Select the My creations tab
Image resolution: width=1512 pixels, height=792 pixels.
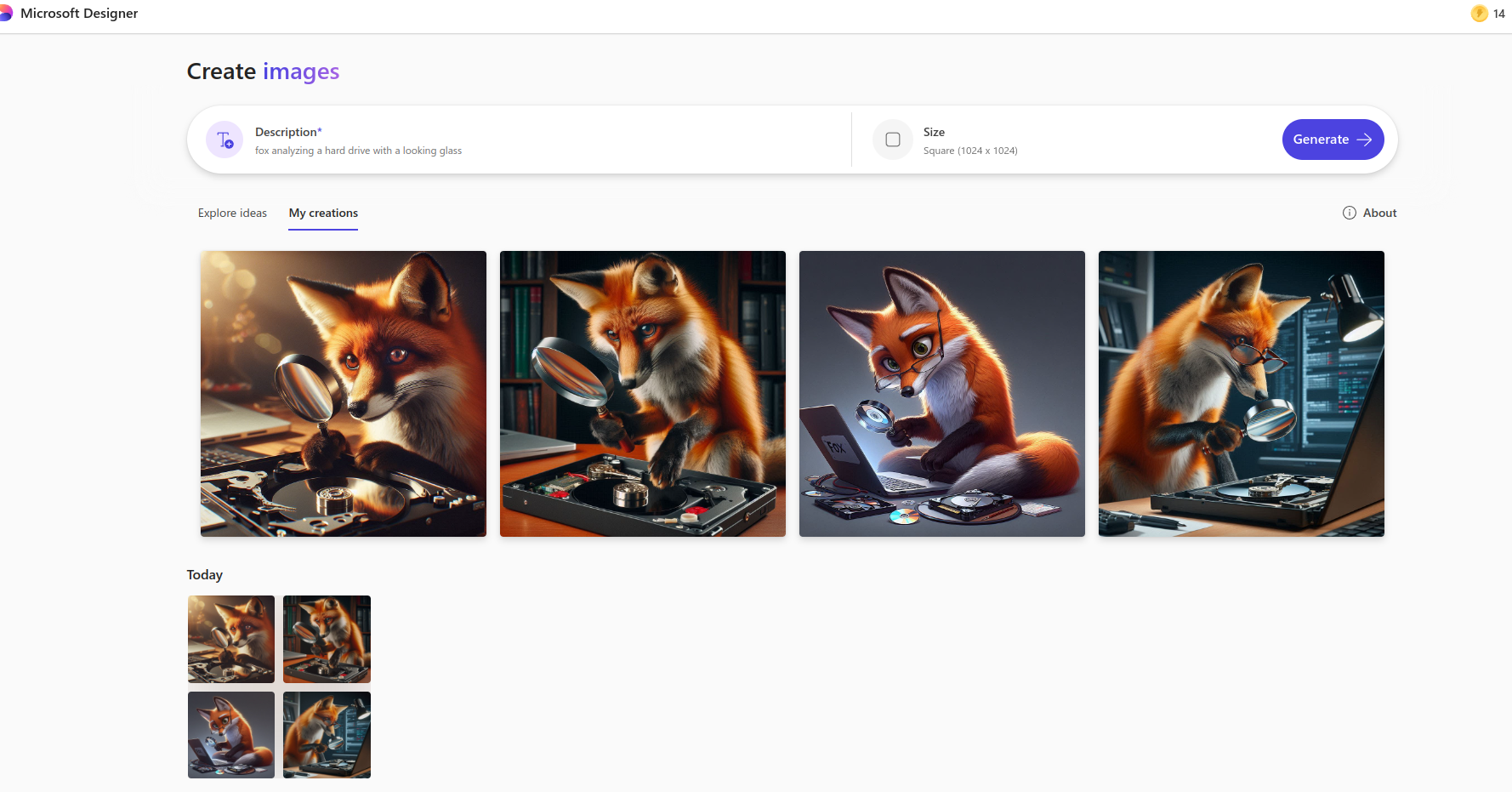coord(323,213)
